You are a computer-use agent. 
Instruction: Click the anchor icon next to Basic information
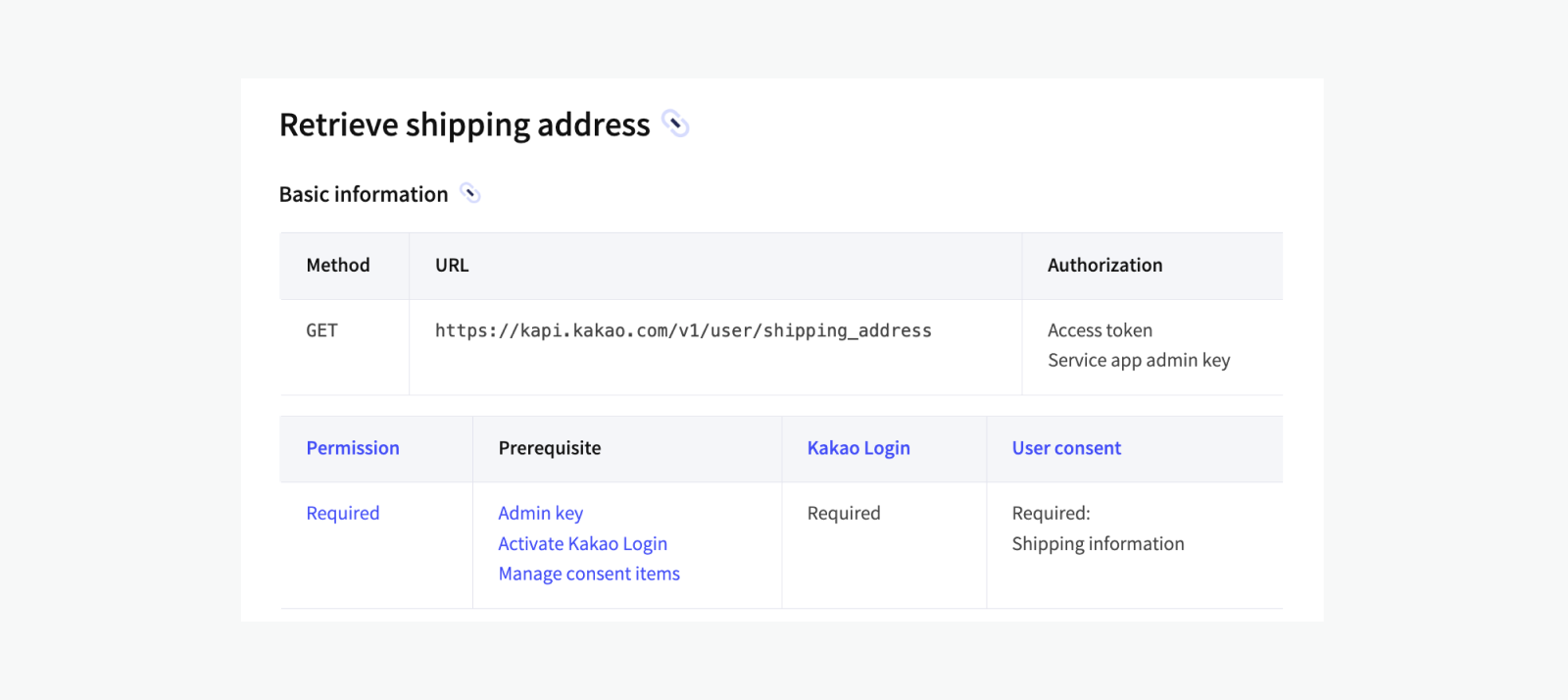click(x=470, y=193)
